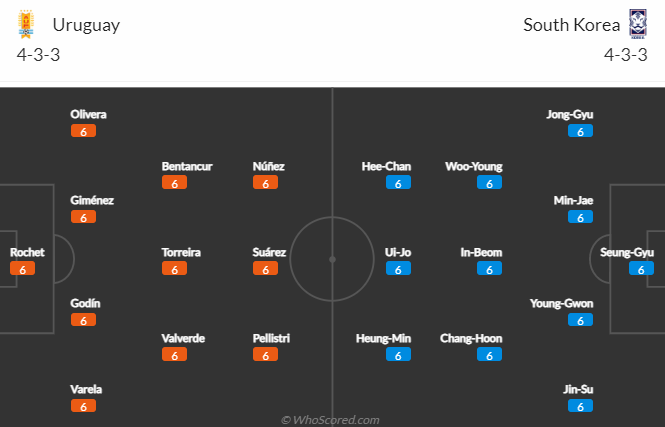This screenshot has width=665, height=427.
Task: Click the WhoScored.com watermark
Action: 330,420
